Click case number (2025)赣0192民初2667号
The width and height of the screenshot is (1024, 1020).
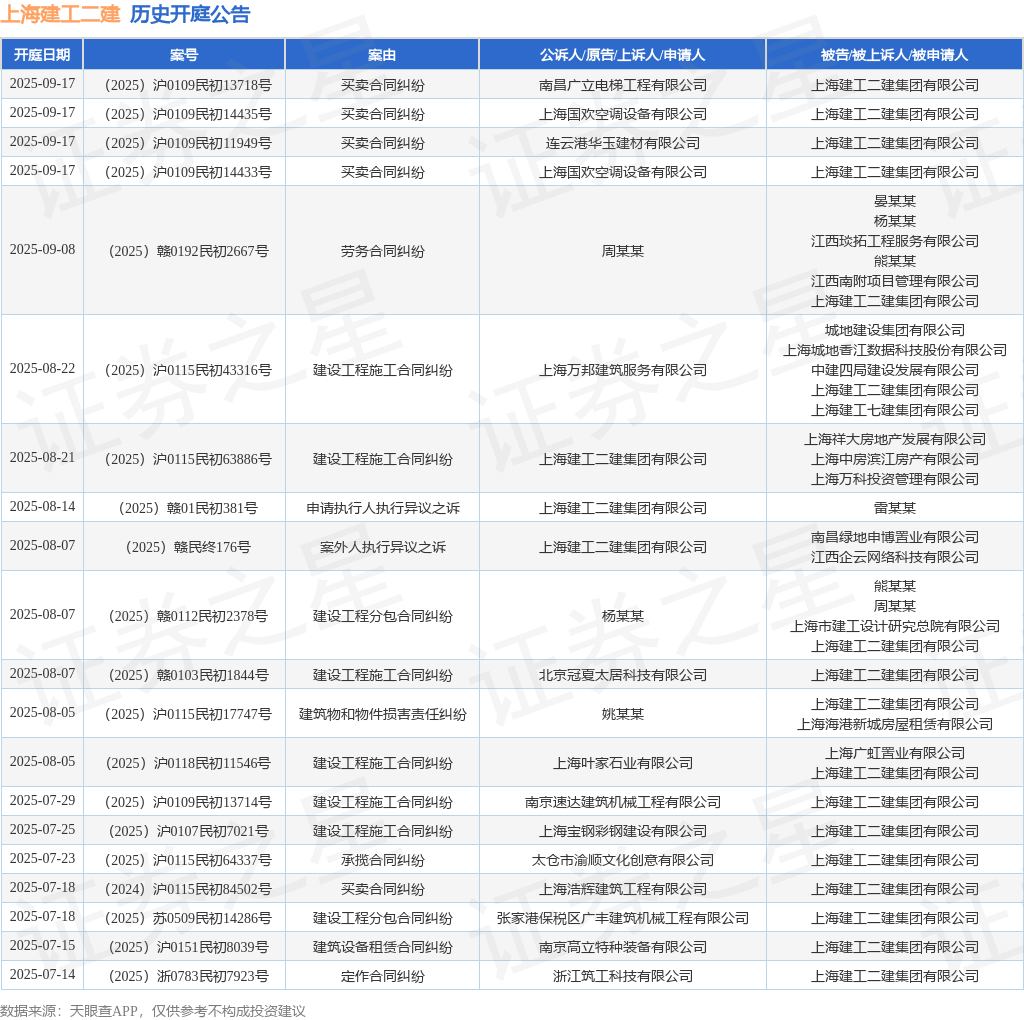pyautogui.click(x=187, y=251)
